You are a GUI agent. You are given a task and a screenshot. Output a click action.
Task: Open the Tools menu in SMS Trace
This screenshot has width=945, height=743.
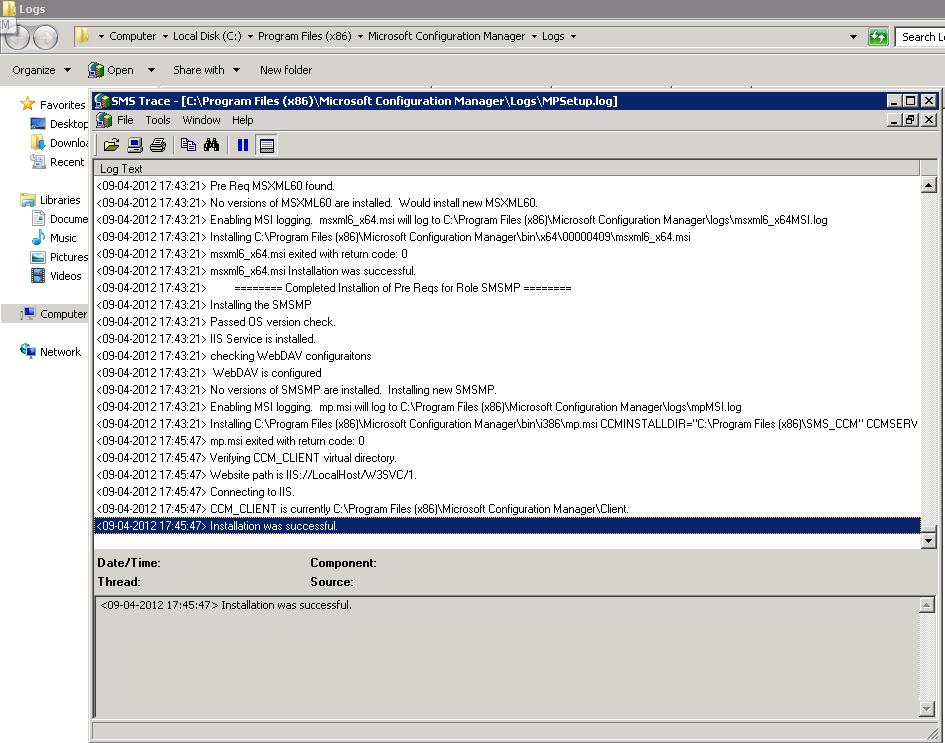158,119
